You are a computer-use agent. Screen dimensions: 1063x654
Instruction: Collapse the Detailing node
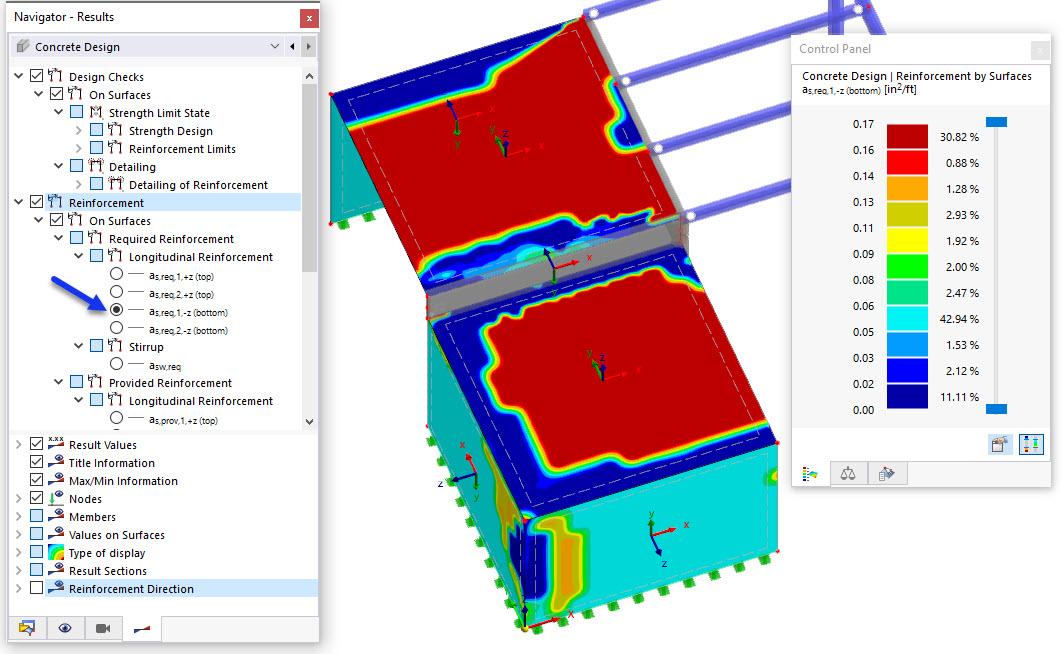[x=58, y=166]
